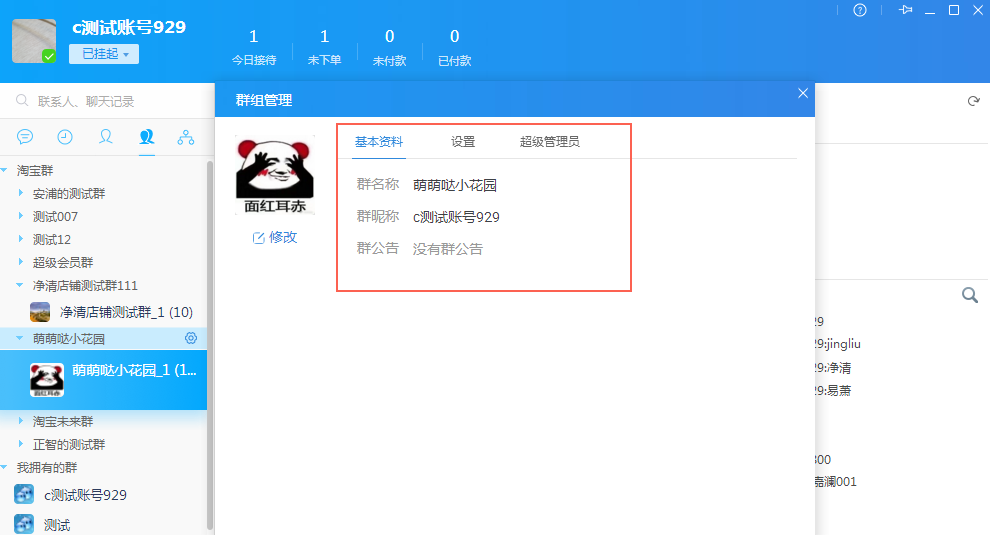The image size is (990, 535).
Task: Open the chat messages sidebar tab
Action: [x=25, y=136]
